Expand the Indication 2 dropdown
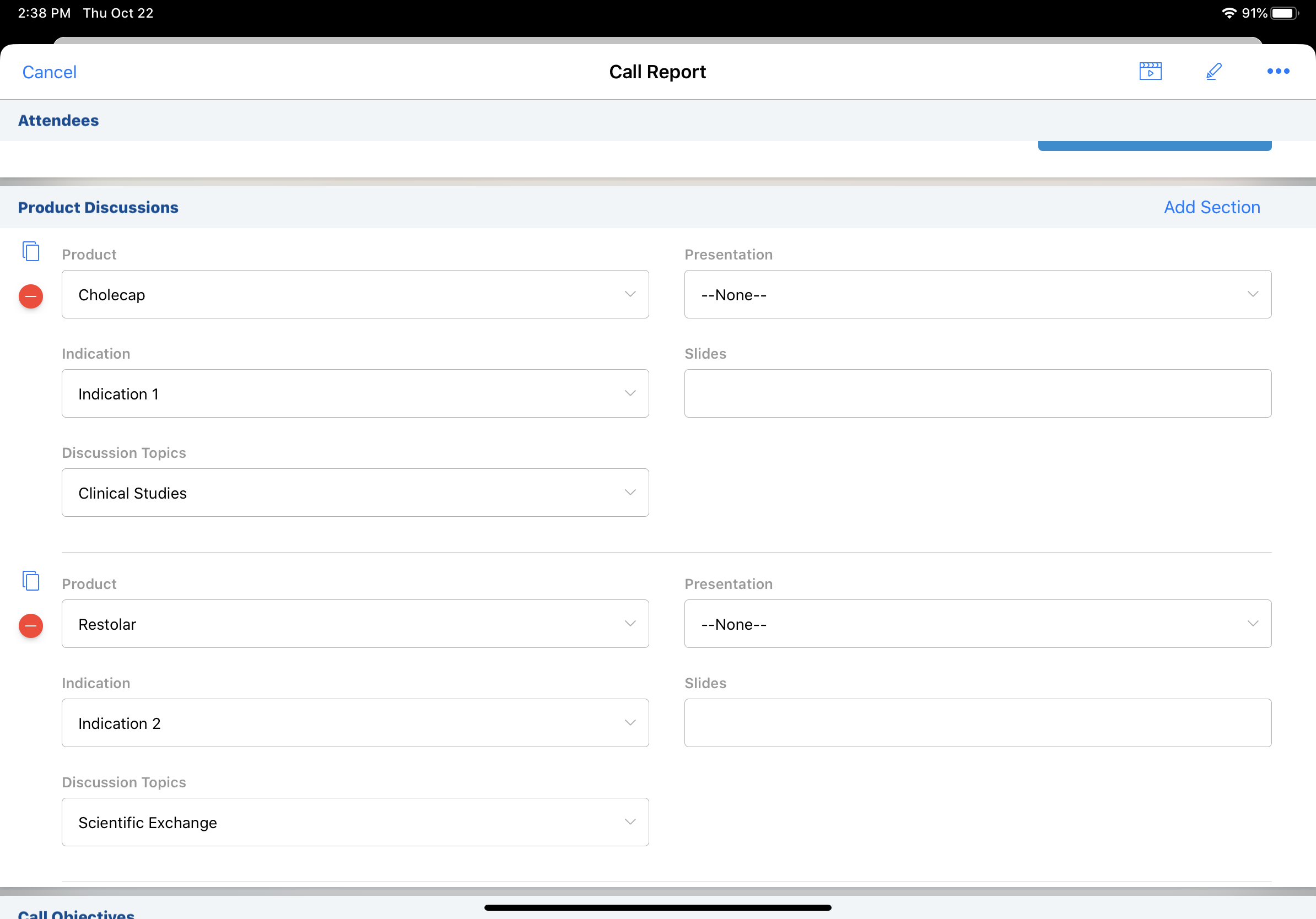Screen dimensions: 1316x919 point(355,723)
